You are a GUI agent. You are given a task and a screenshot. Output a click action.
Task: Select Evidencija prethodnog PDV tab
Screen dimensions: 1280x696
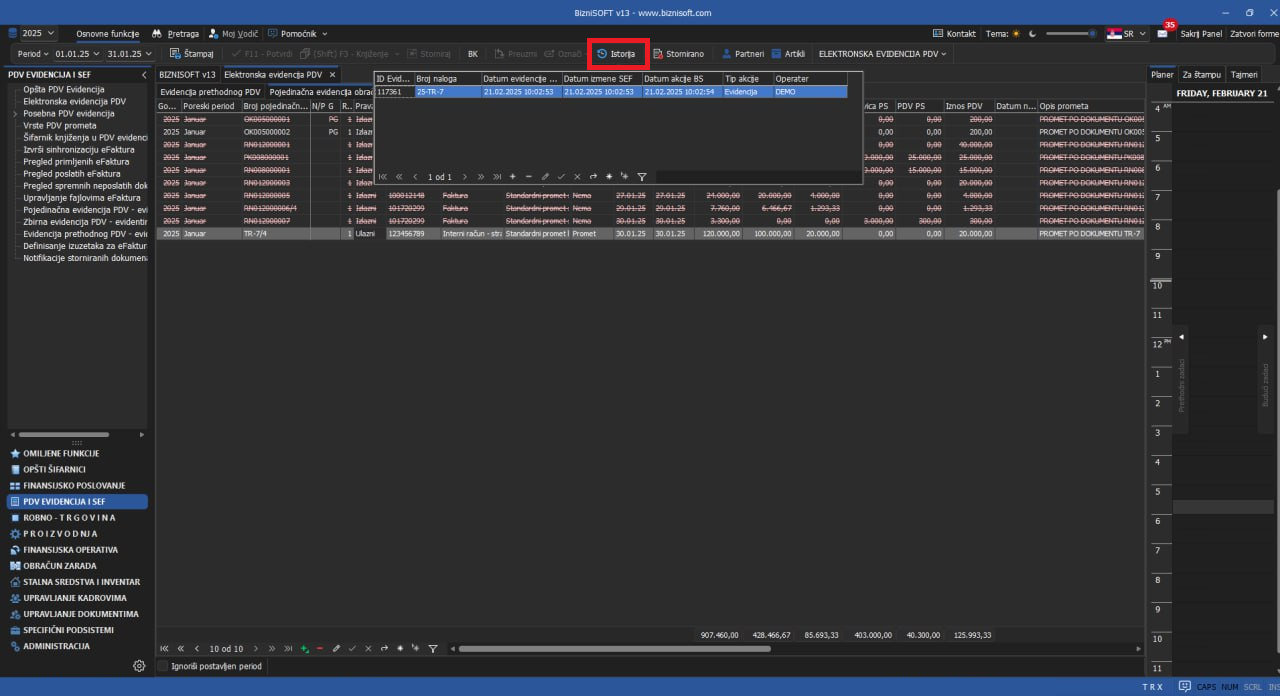210,92
